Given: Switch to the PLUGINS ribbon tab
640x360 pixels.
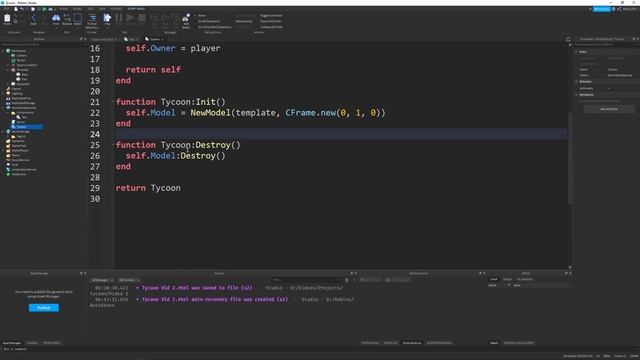Looking at the screenshot, I should tap(116, 9).
